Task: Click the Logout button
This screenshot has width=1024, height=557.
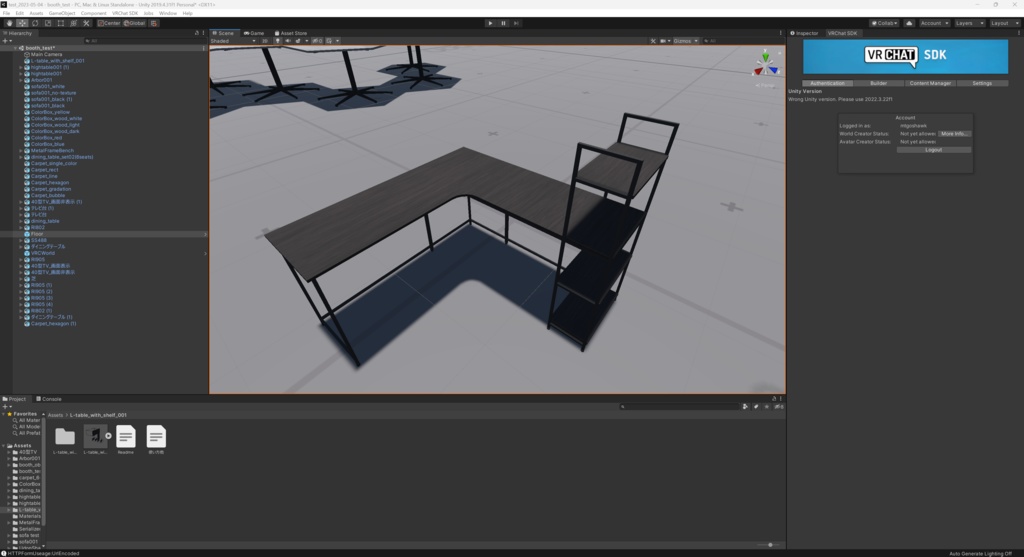Action: [933, 150]
